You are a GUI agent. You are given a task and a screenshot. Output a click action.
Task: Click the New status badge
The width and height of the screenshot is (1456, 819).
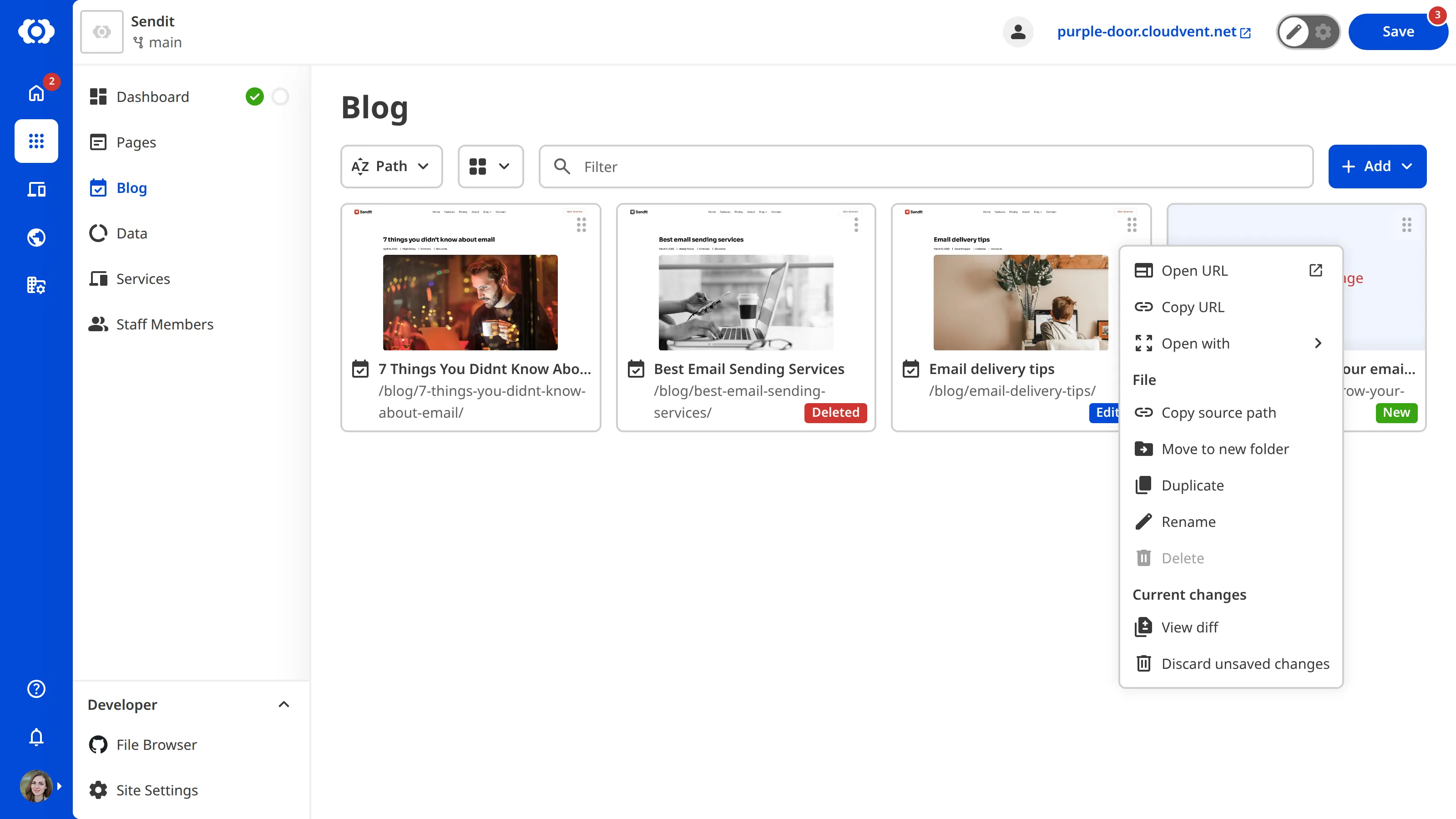coord(1396,413)
